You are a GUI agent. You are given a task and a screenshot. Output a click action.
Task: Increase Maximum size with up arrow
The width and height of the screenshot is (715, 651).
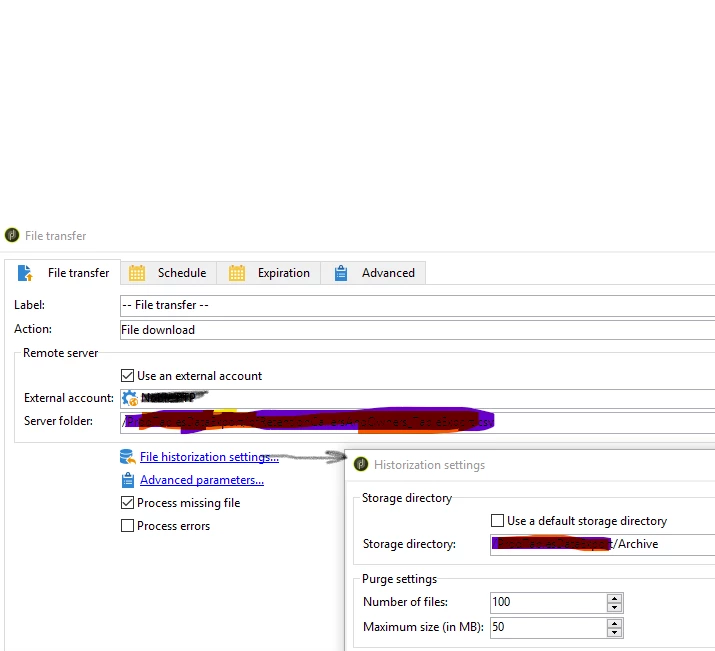tap(614, 623)
